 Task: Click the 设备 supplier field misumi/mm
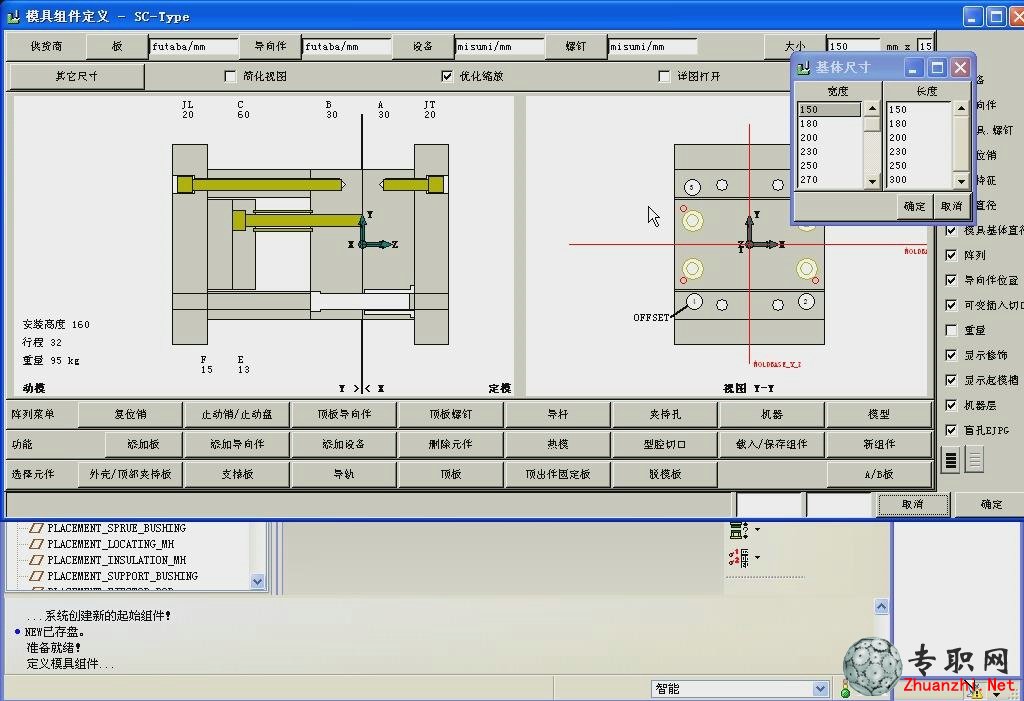[500, 46]
